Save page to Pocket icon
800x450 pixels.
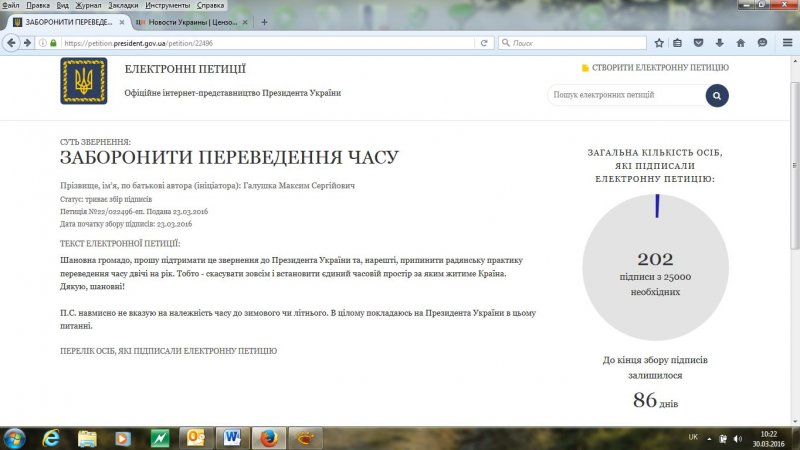(698, 43)
